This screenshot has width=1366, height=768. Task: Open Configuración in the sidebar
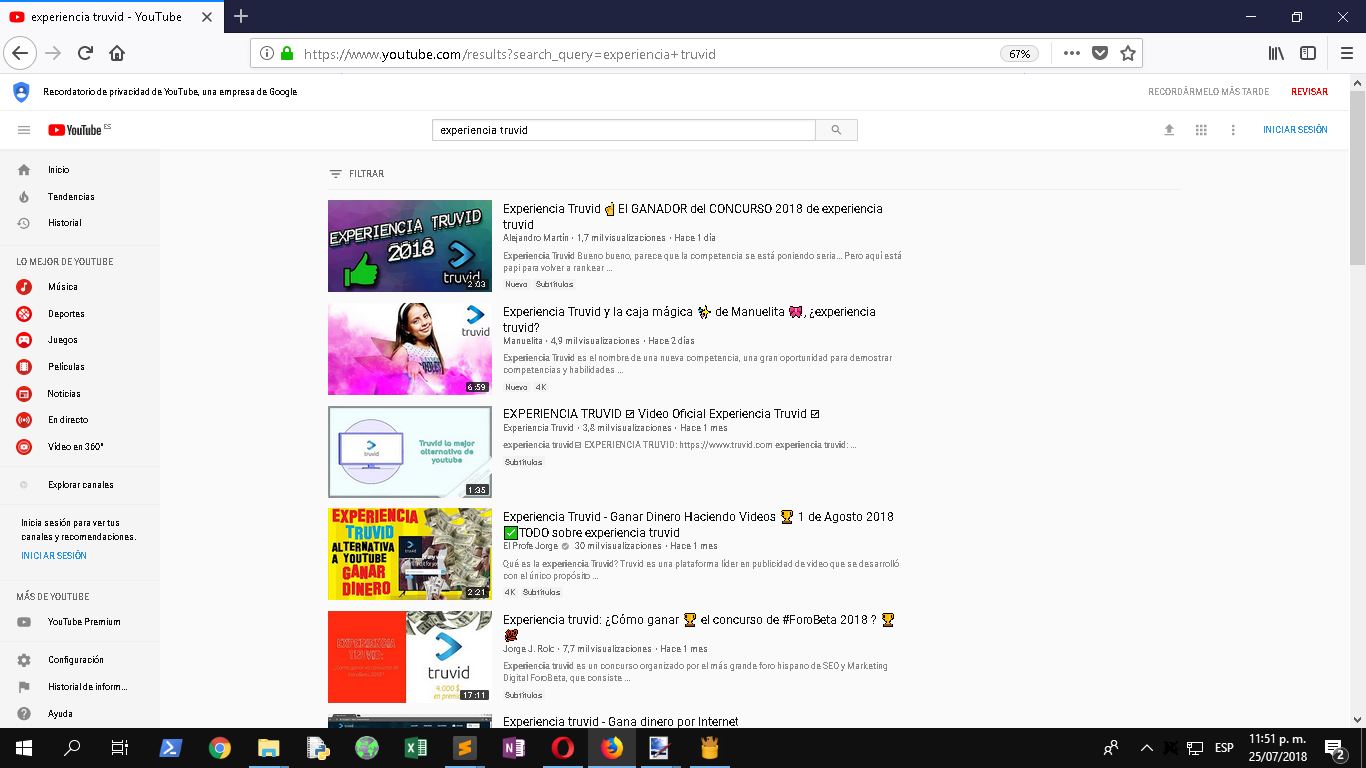click(x=75, y=660)
